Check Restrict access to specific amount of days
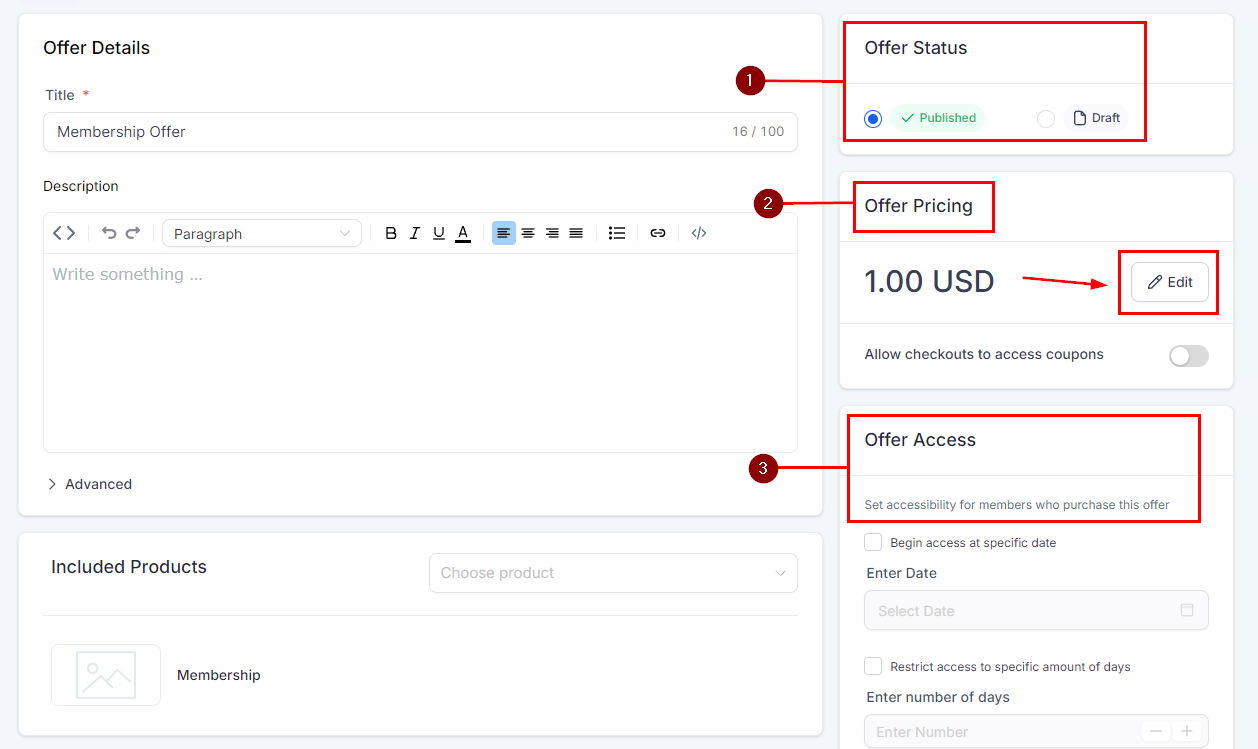Screen dimensions: 1258x749 pos(873,666)
